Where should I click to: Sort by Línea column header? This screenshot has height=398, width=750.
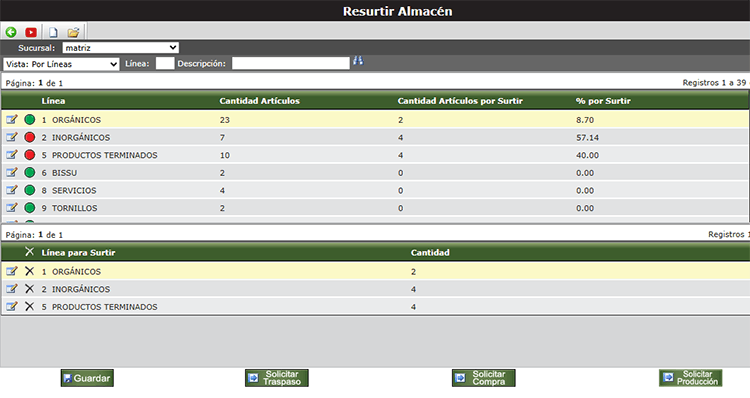[53, 101]
